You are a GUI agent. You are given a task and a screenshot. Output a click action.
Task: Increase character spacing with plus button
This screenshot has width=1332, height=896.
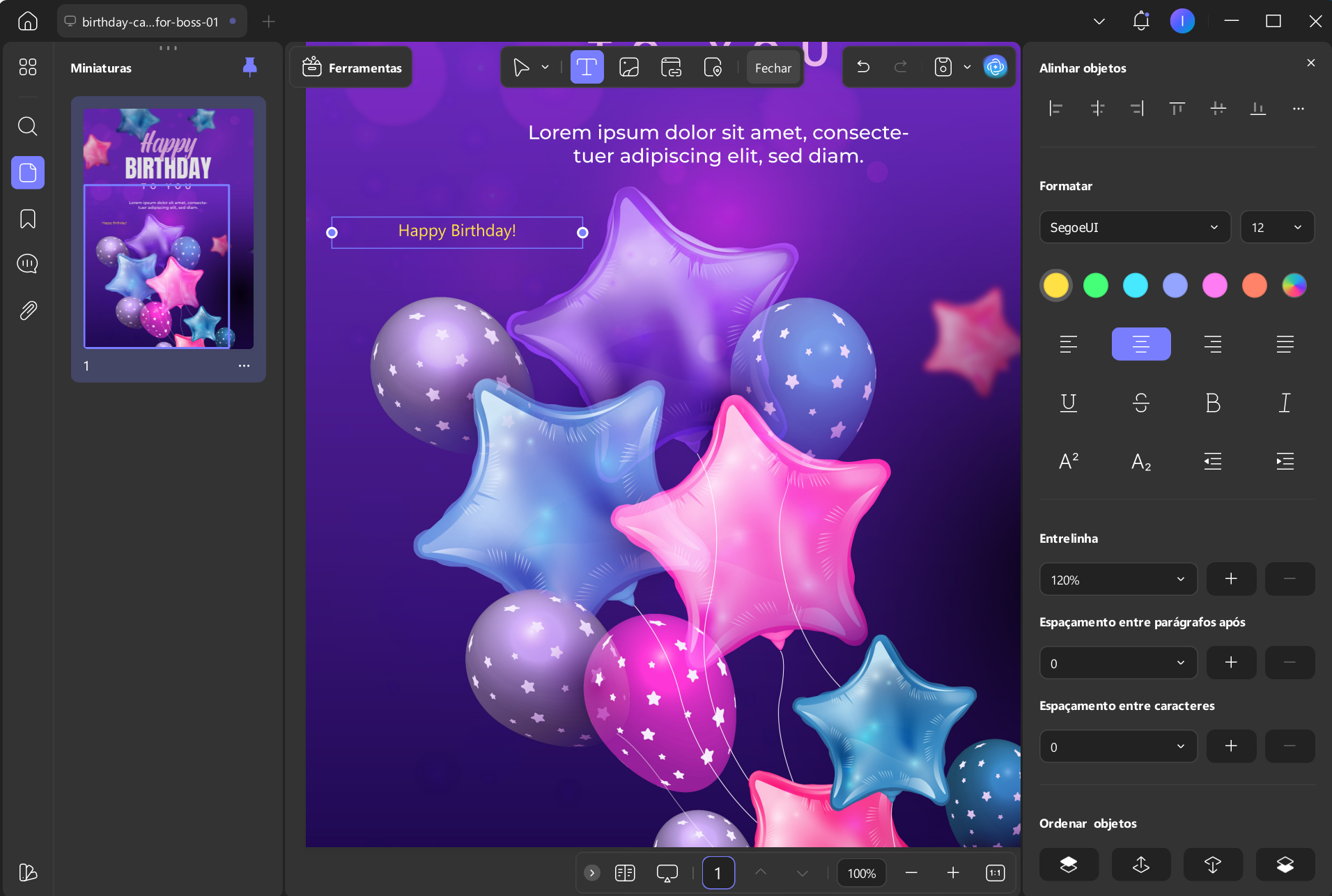click(1231, 746)
